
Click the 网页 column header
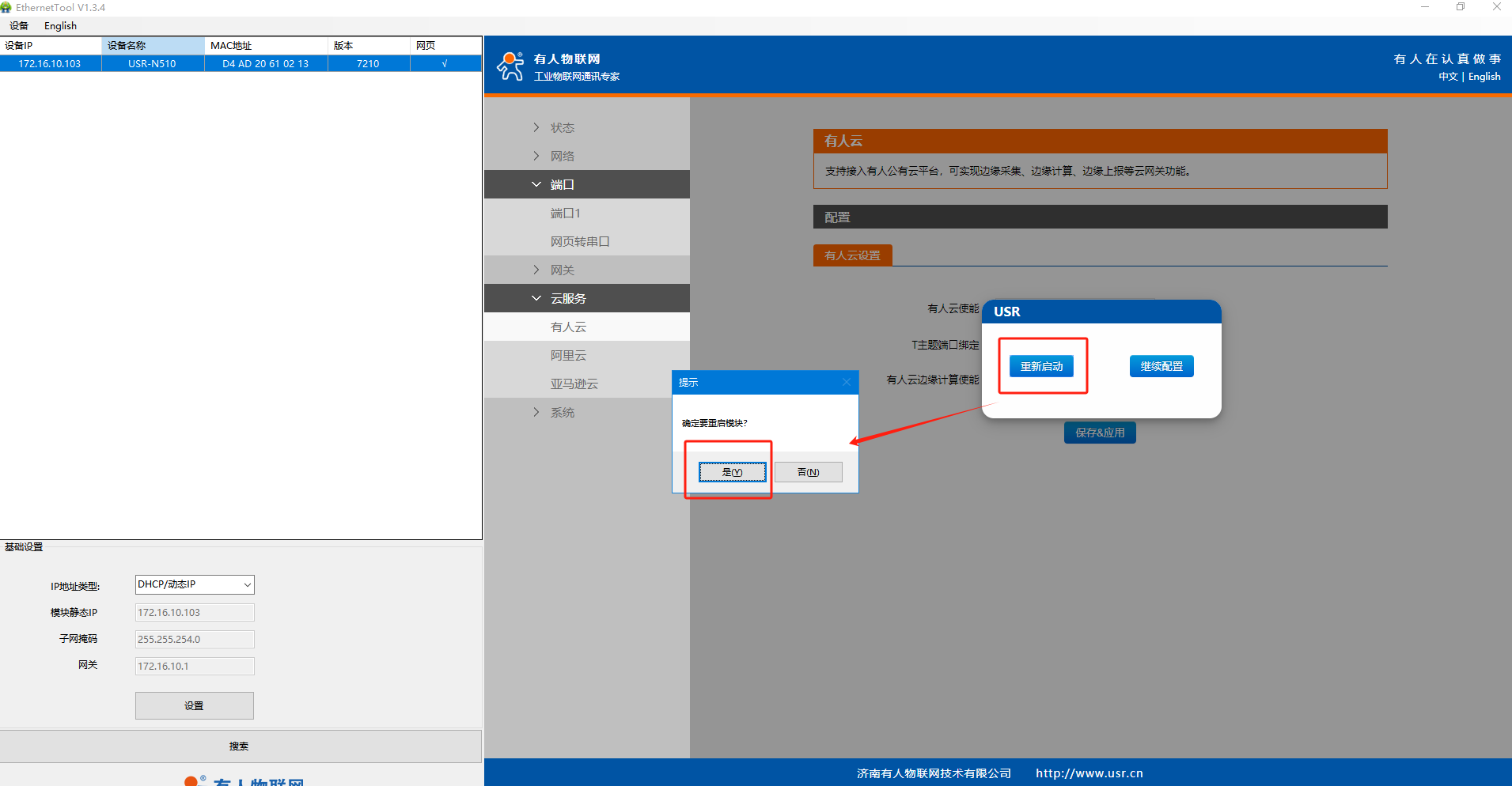pos(445,46)
